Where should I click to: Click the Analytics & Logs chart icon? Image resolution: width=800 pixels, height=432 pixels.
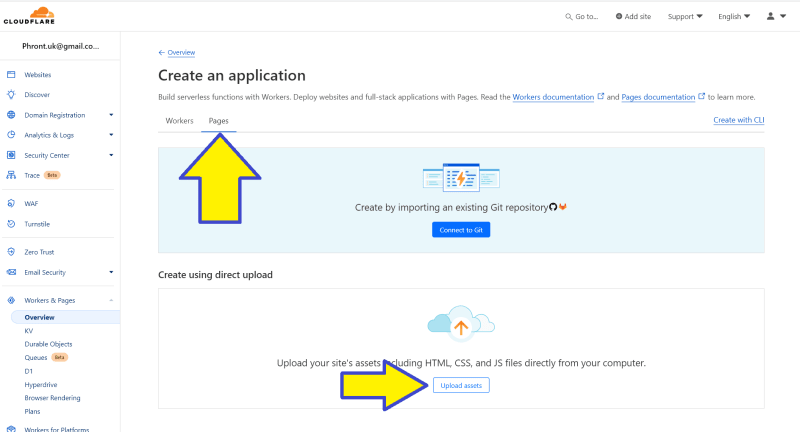click(11, 135)
